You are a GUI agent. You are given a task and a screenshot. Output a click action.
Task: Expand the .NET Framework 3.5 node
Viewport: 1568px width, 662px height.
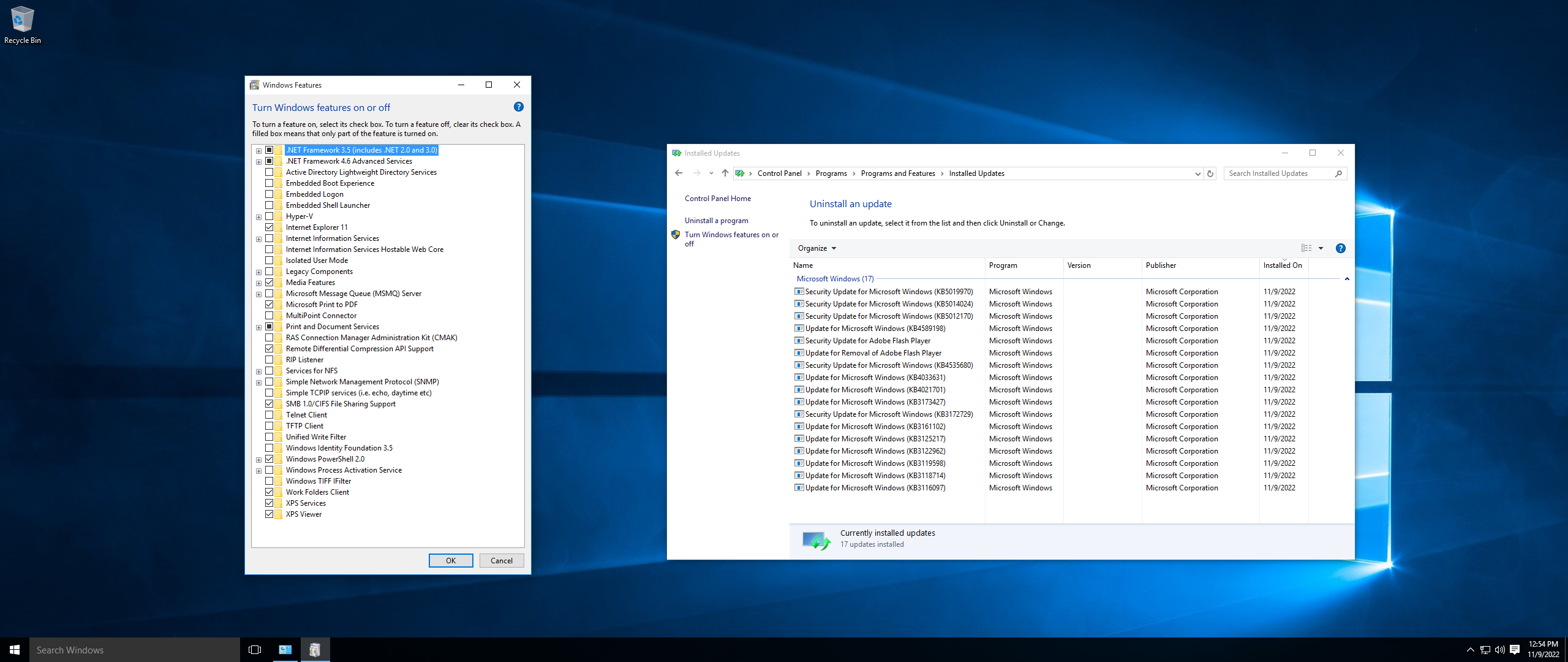tap(258, 151)
